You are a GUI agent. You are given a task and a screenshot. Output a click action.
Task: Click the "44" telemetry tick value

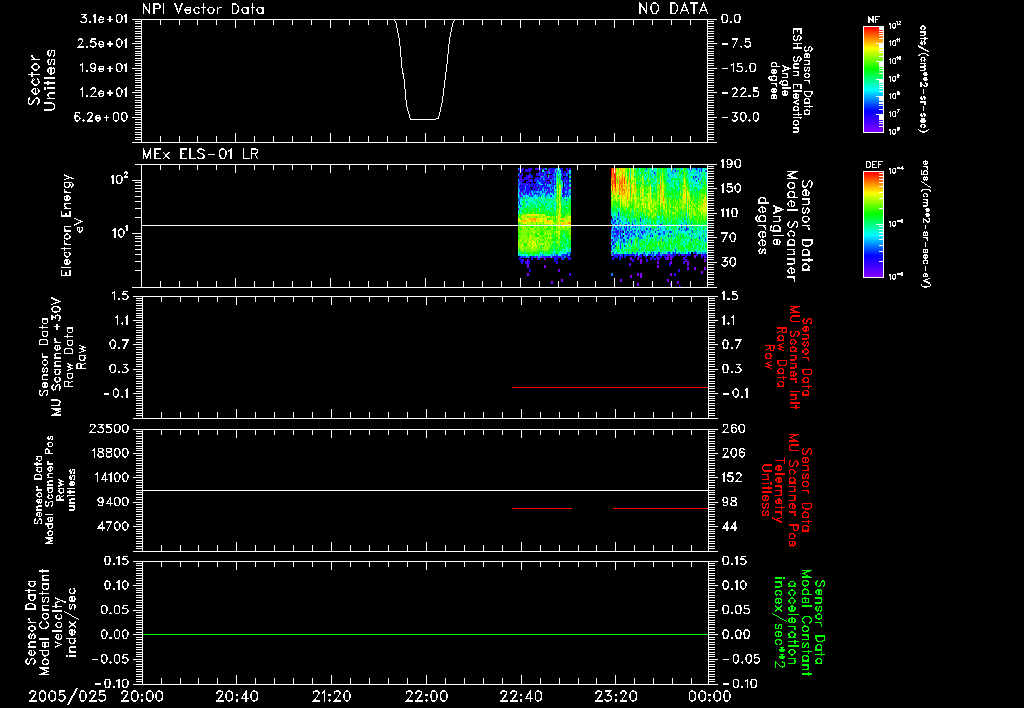click(x=729, y=526)
